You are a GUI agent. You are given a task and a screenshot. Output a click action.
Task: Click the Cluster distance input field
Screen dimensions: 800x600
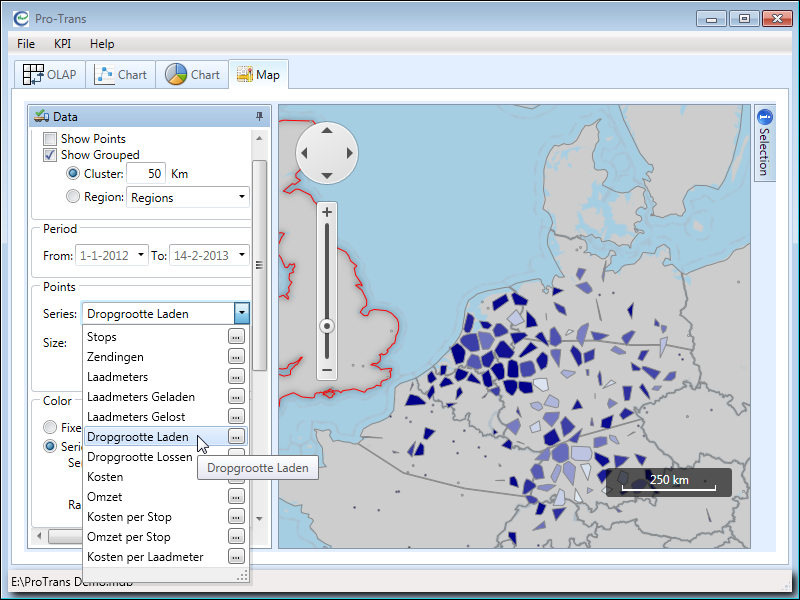(146, 173)
